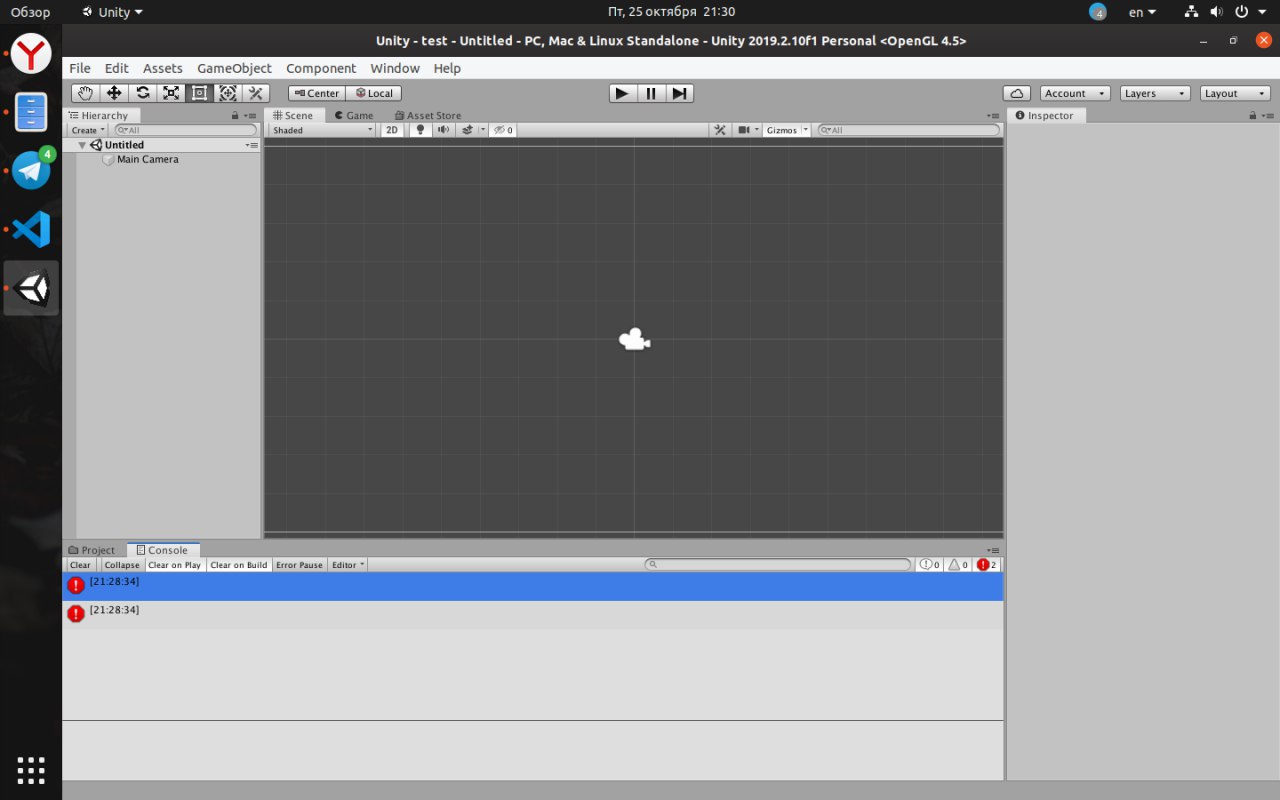Toggle the Gizmos button

782,130
